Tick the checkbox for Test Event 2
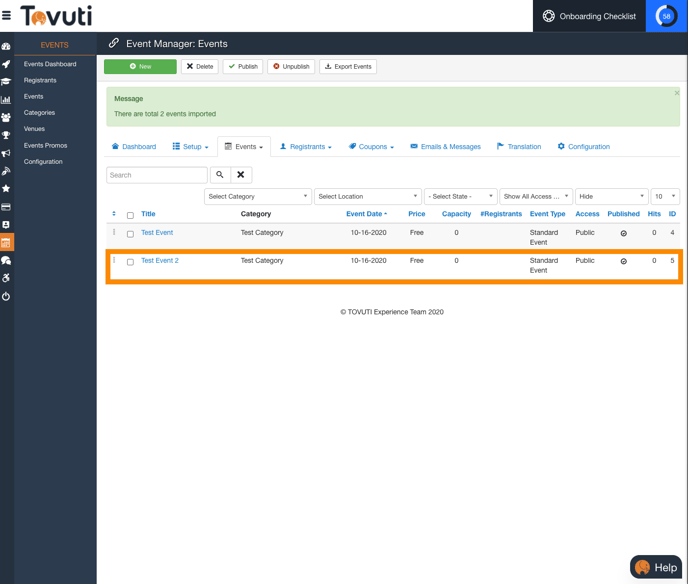The height and width of the screenshot is (584, 688). [x=130, y=262]
